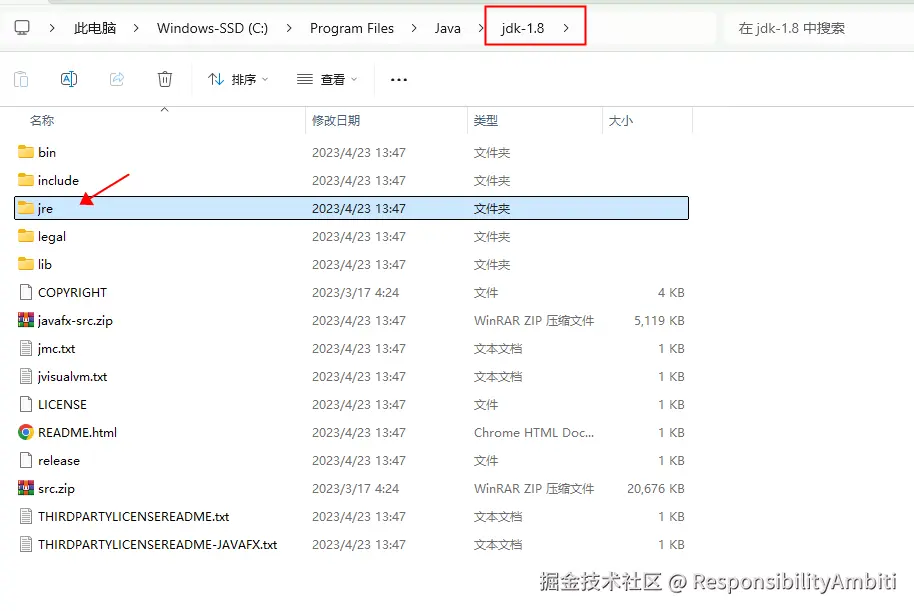The width and height of the screenshot is (914, 611).
Task: Navigate to Windows-SSD (C:) breadcrumb
Action: [212, 28]
